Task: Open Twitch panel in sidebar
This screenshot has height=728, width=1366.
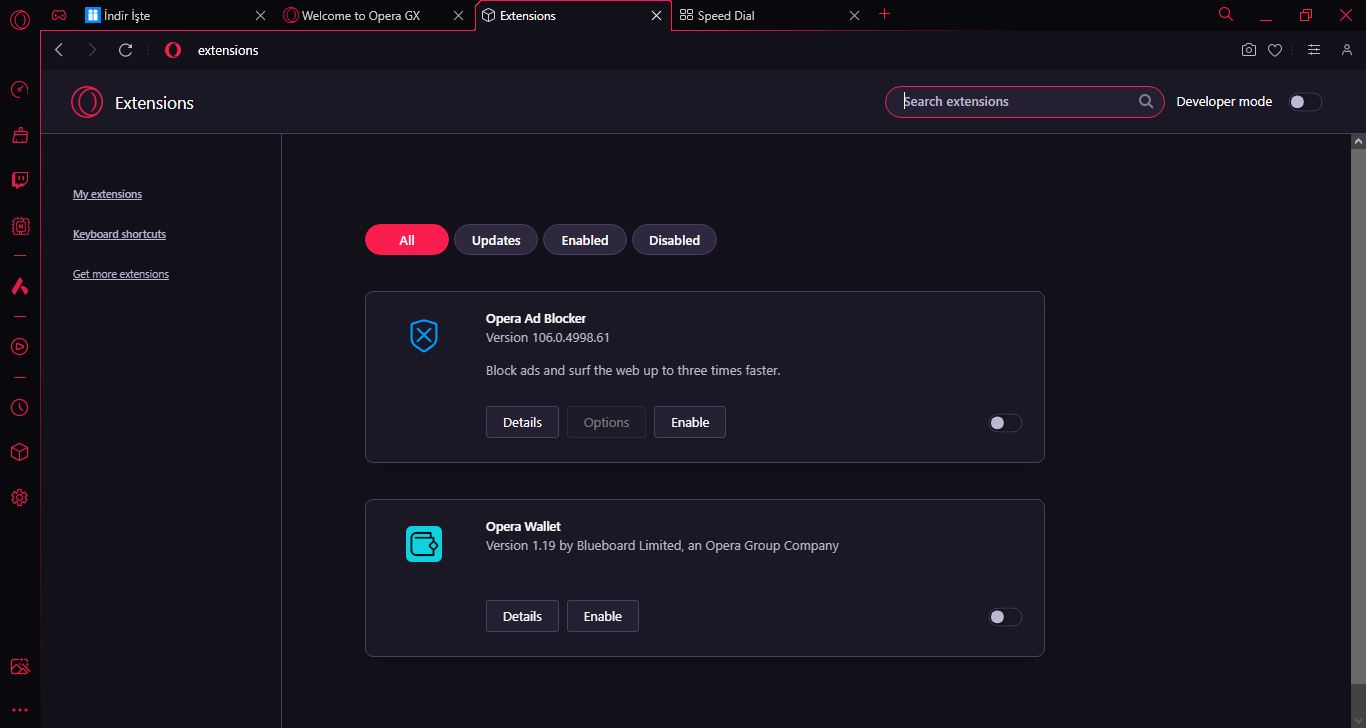Action: click(19, 180)
